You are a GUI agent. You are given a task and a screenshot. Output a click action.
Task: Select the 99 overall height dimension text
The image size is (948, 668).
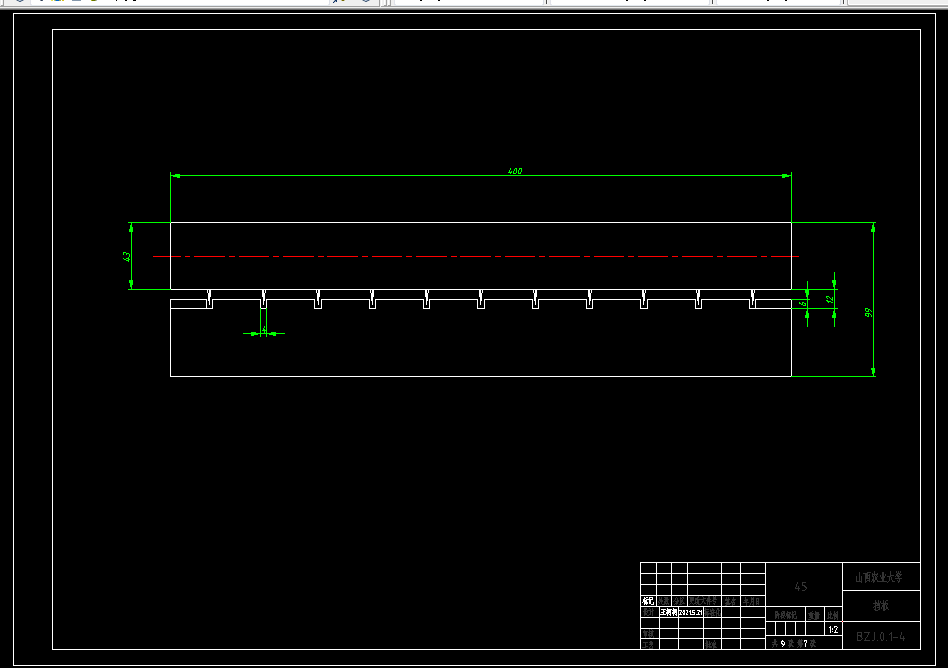click(868, 313)
